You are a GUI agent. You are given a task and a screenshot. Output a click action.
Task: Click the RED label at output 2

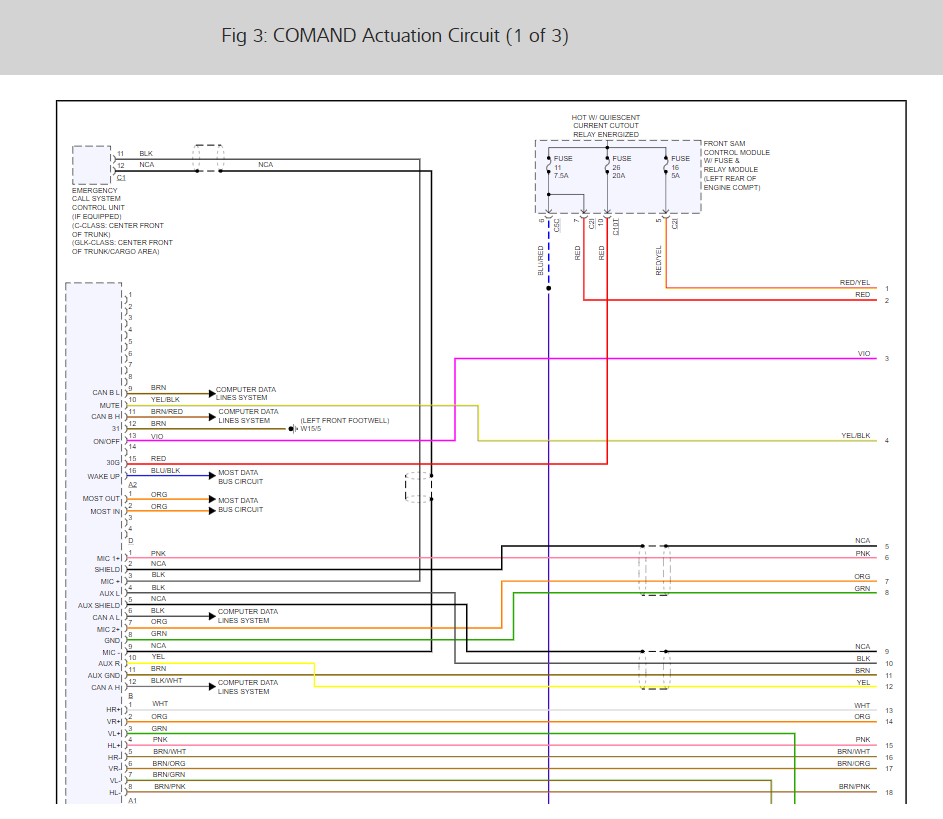click(x=862, y=295)
